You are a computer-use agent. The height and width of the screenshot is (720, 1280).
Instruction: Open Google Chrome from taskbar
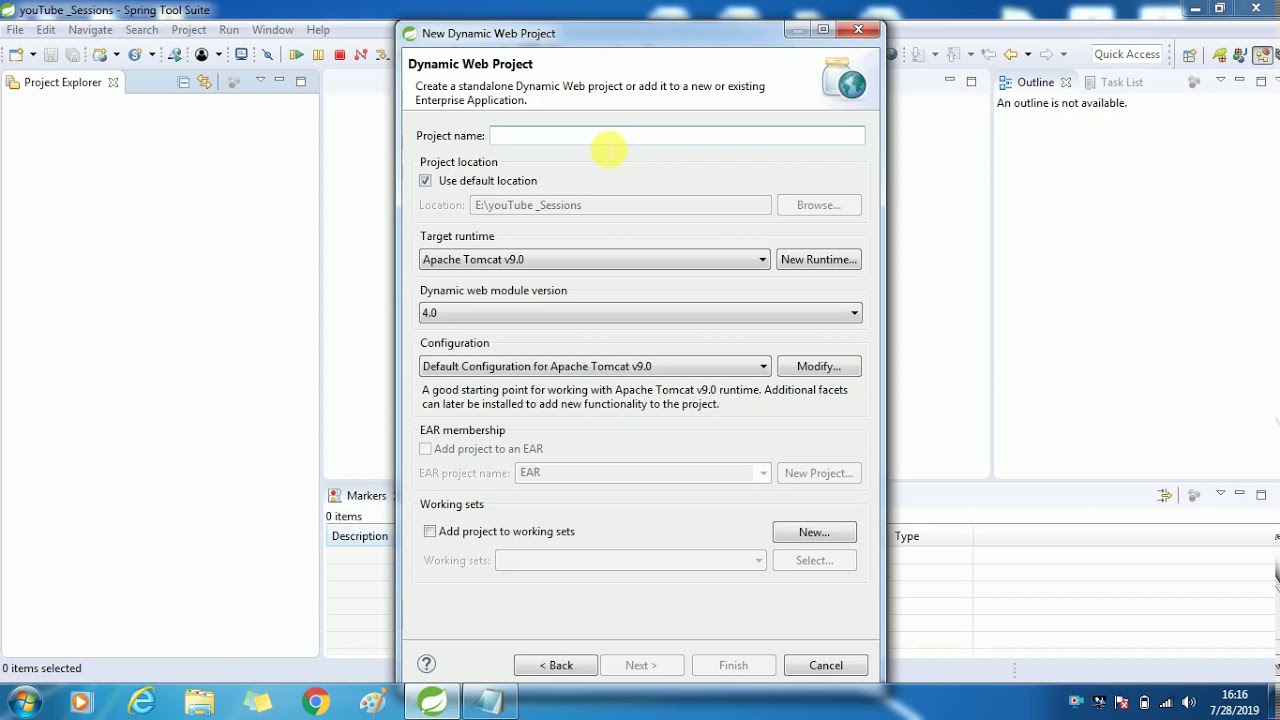pos(316,702)
